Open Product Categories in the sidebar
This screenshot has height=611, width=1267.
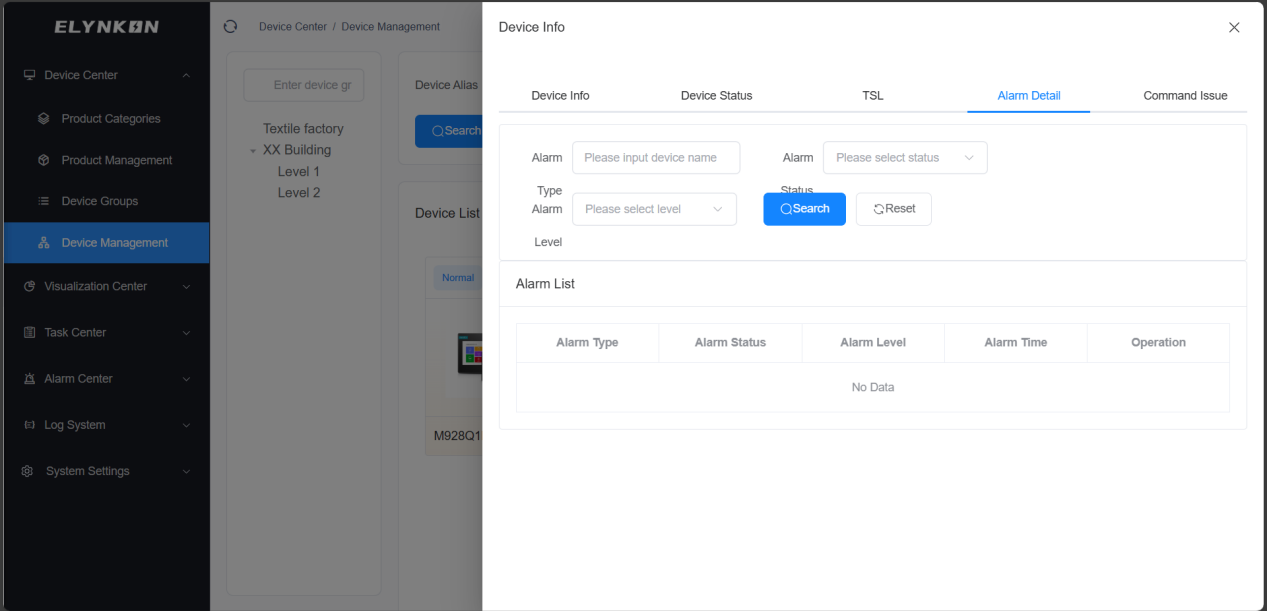[105, 118]
